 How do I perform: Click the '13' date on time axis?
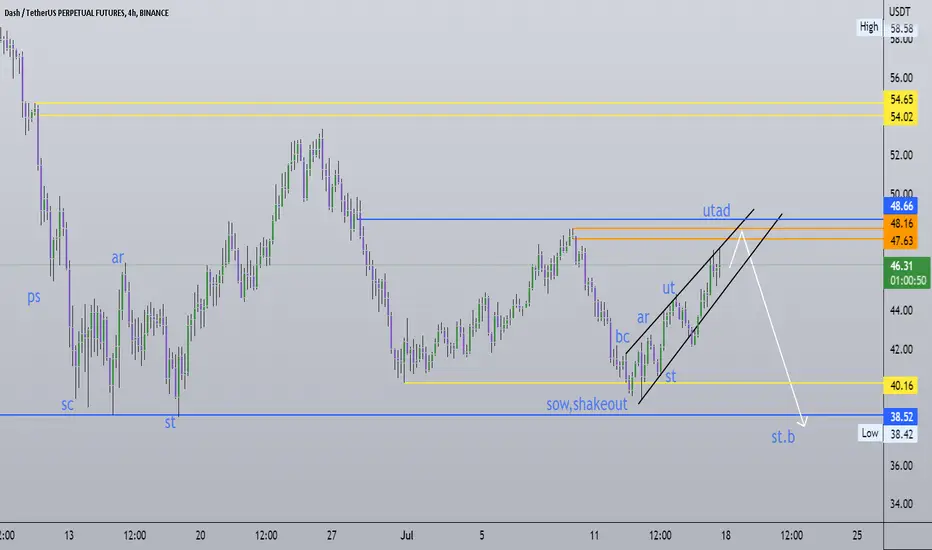tap(69, 536)
